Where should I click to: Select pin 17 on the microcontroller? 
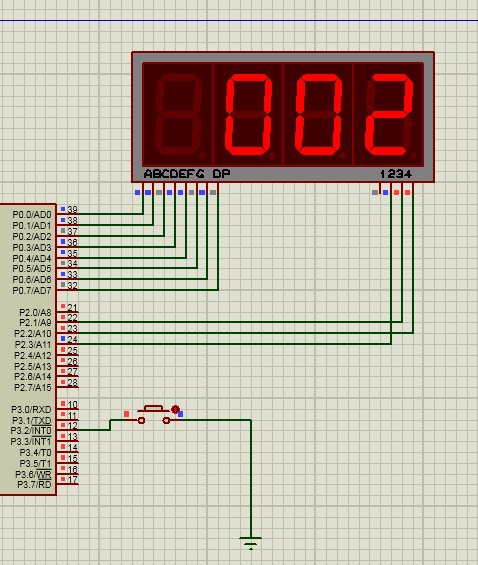[72, 480]
